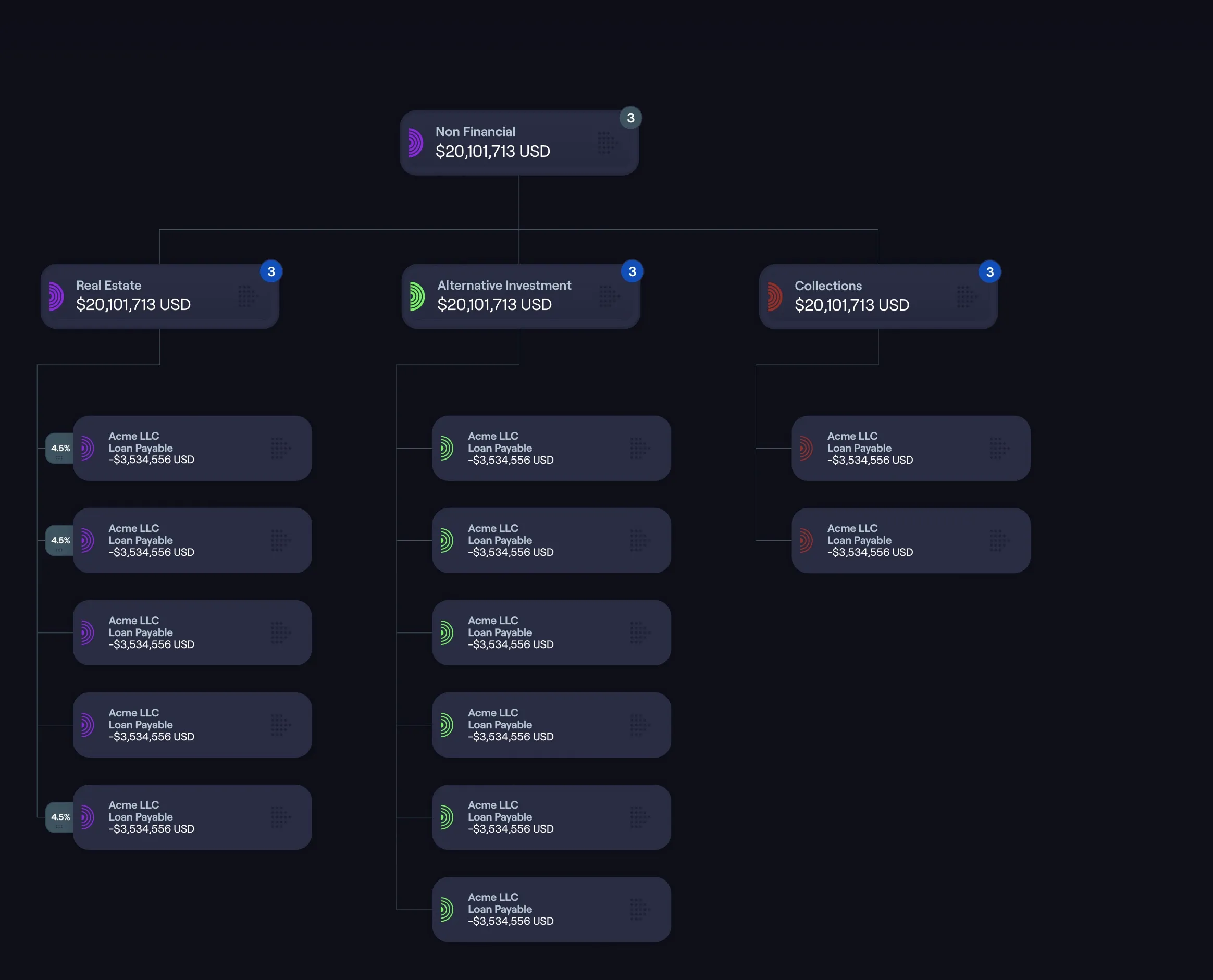
Task: Click 4.5% tag on last Real Estate loan
Action: pyautogui.click(x=60, y=817)
